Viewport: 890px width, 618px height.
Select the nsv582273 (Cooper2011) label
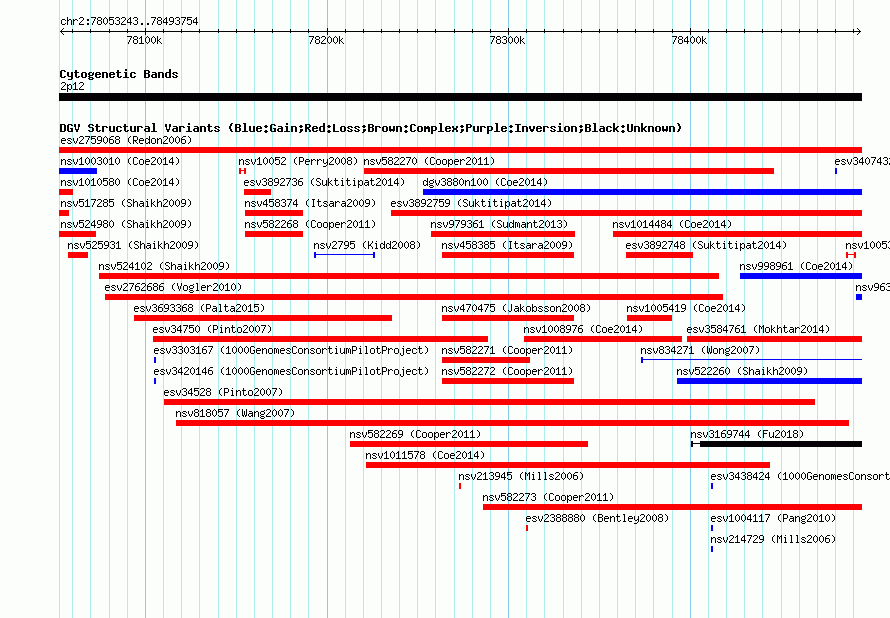(548, 497)
